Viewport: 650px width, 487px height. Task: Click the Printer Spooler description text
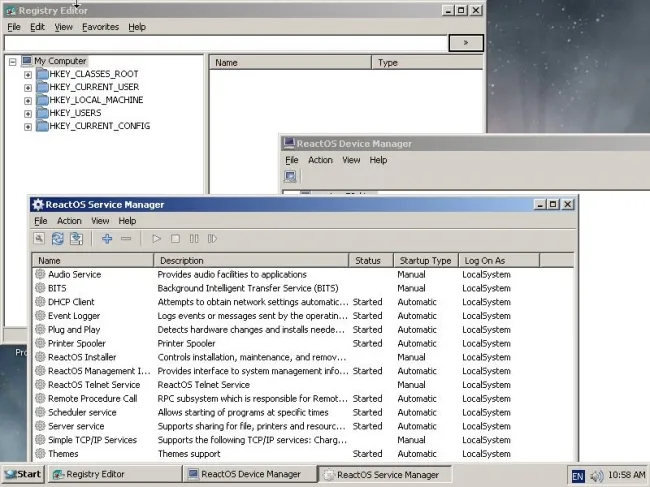pyautogui.click(x=186, y=343)
